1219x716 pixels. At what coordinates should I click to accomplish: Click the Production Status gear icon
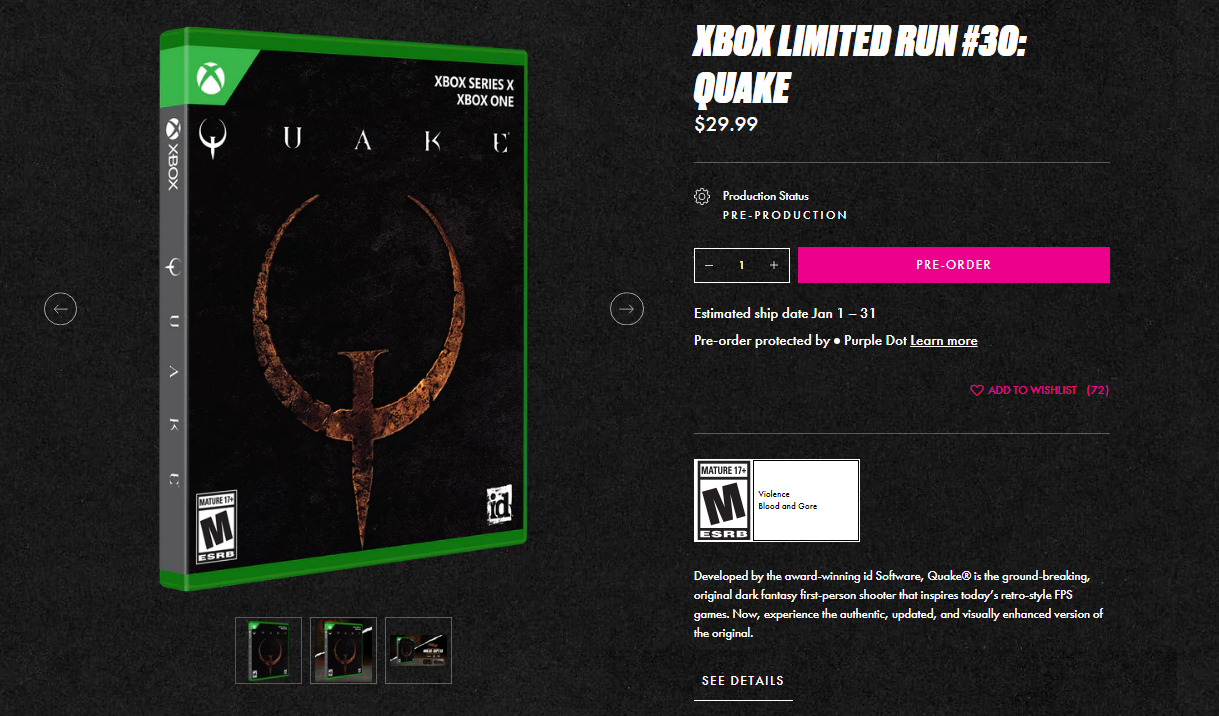coord(702,197)
